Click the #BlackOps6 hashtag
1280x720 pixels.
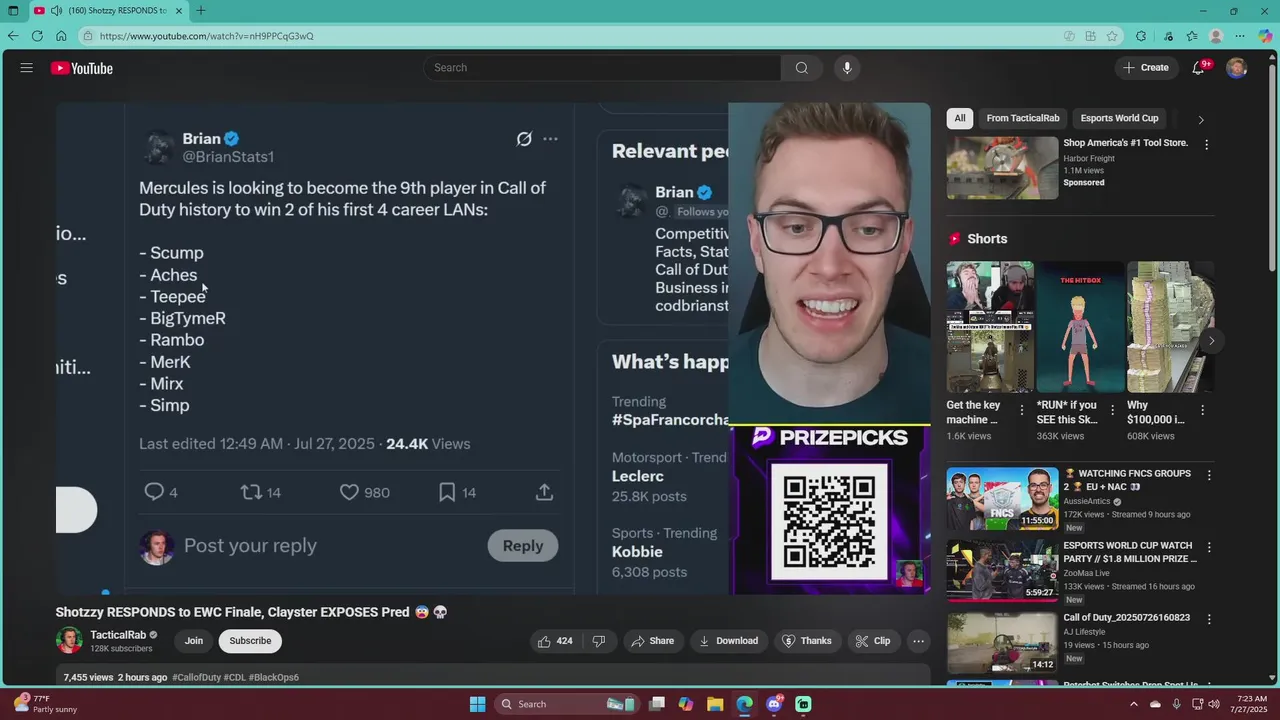273,677
